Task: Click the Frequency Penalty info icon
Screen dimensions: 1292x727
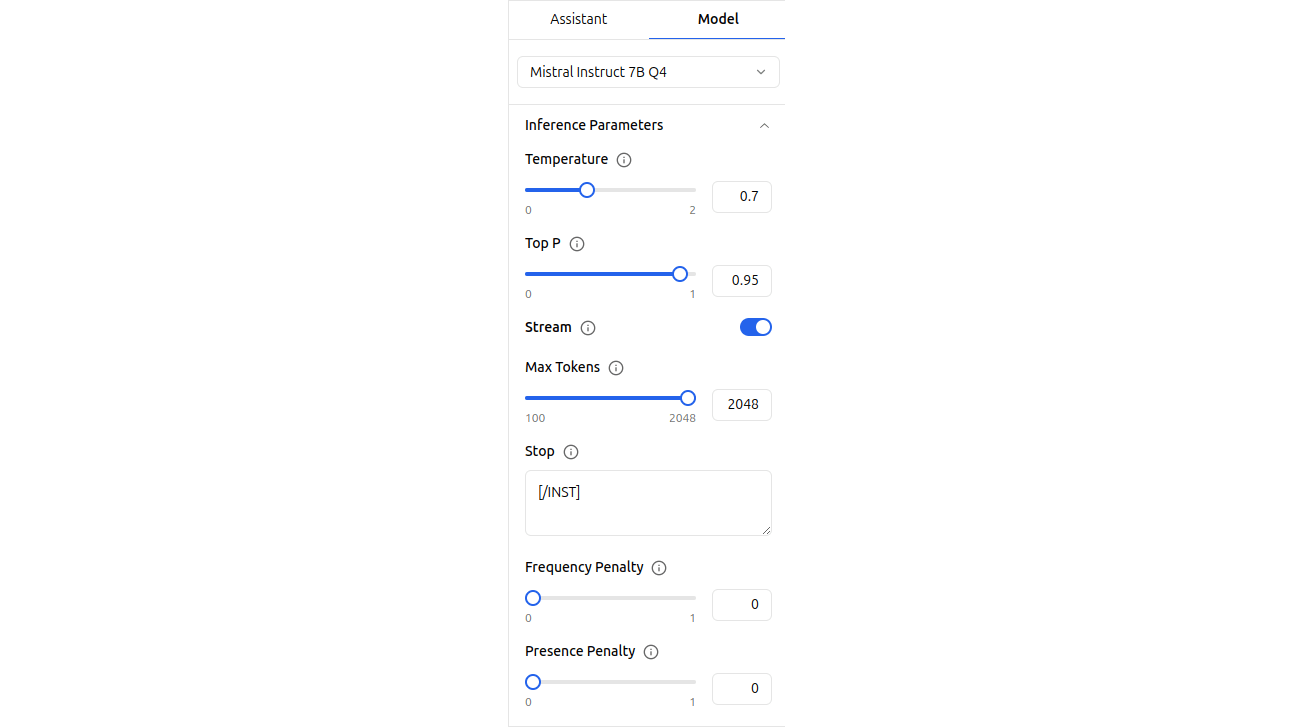Action: 659,568
